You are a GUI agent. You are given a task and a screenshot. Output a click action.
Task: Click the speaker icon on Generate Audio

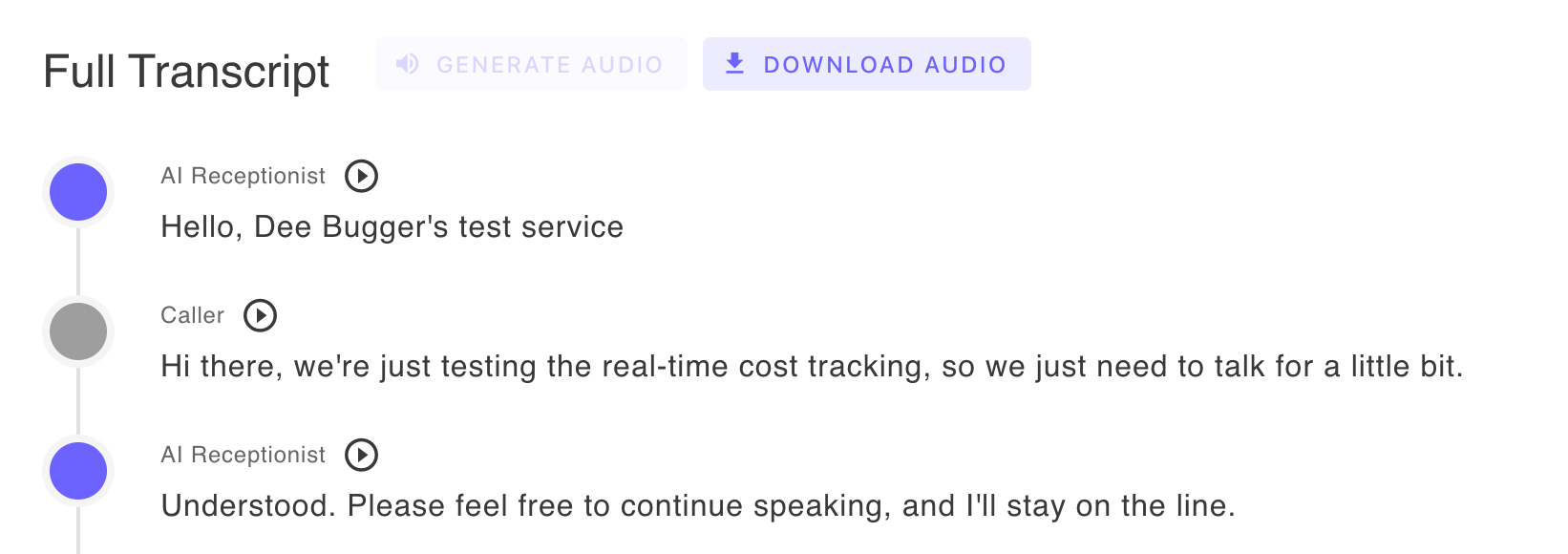(x=408, y=64)
